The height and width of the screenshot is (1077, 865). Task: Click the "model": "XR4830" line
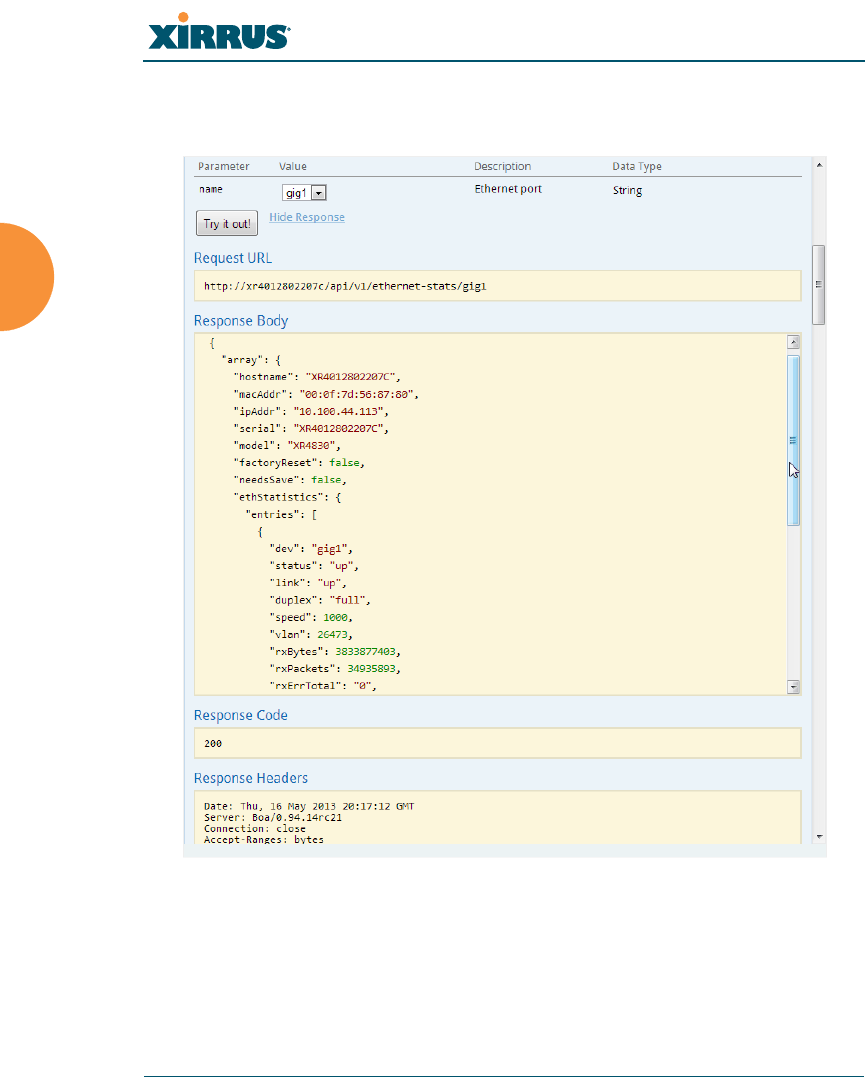click(287, 446)
